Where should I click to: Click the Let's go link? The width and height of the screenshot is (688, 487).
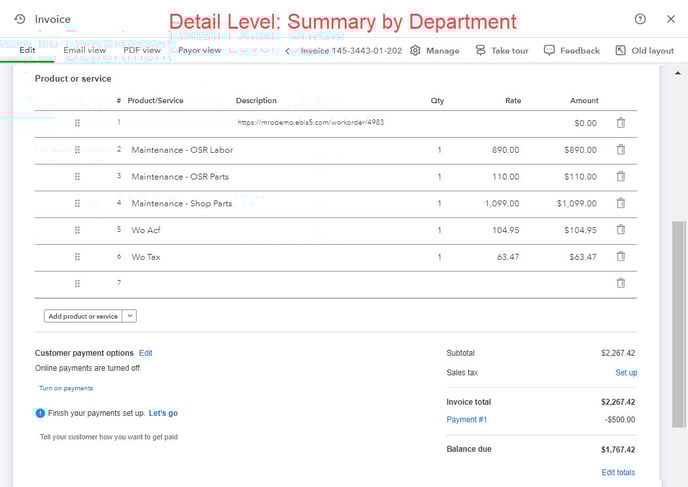tap(163, 413)
